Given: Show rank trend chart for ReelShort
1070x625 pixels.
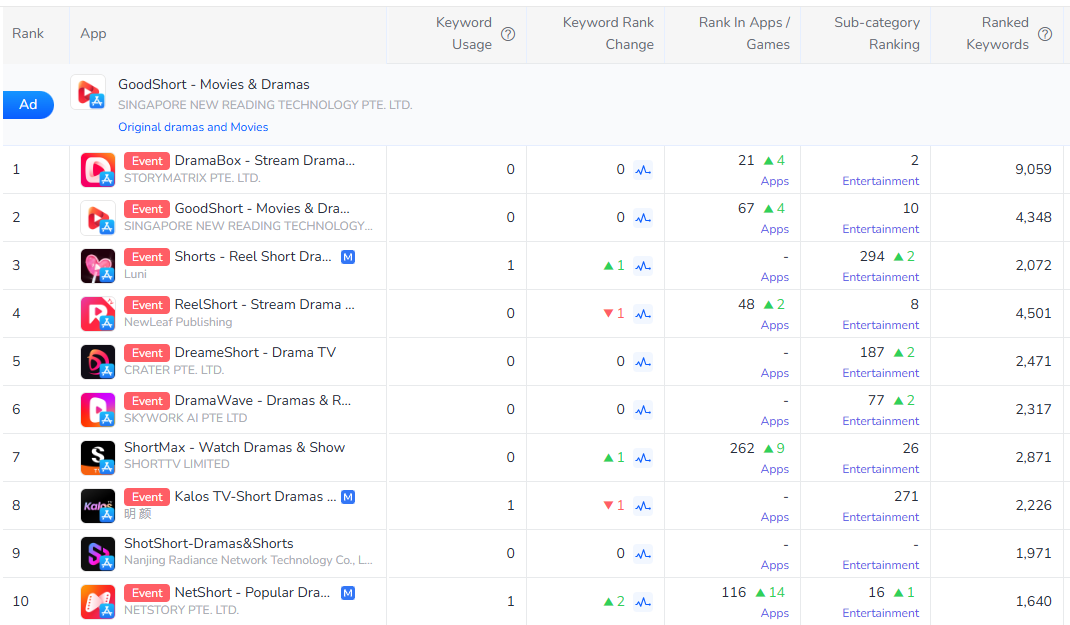Looking at the screenshot, I should point(643,314).
